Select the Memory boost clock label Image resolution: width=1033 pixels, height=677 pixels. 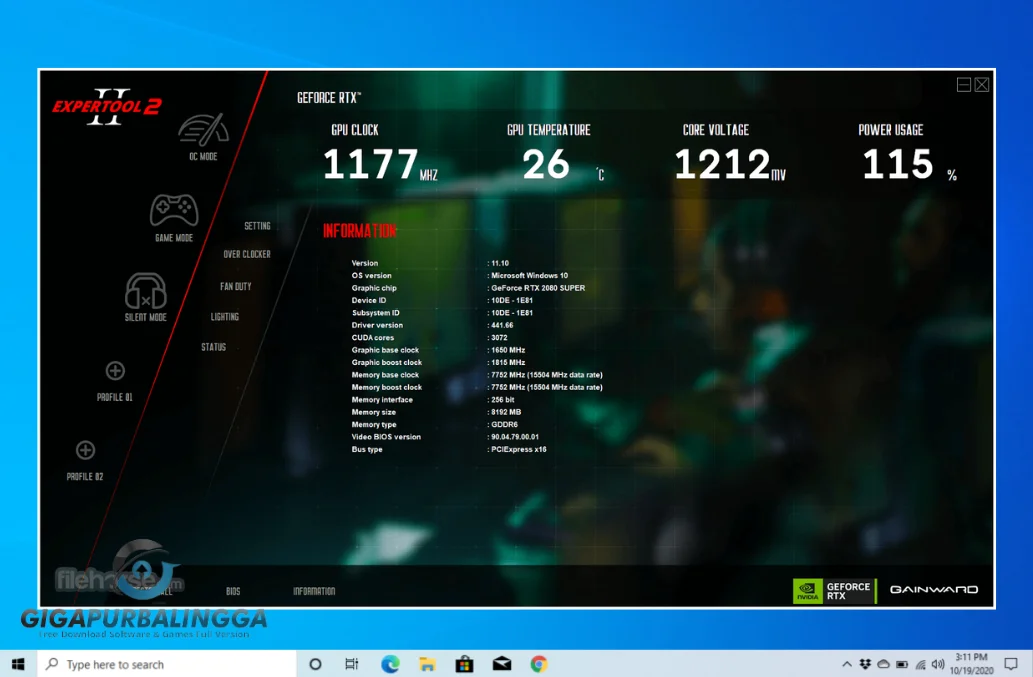[x=387, y=387]
